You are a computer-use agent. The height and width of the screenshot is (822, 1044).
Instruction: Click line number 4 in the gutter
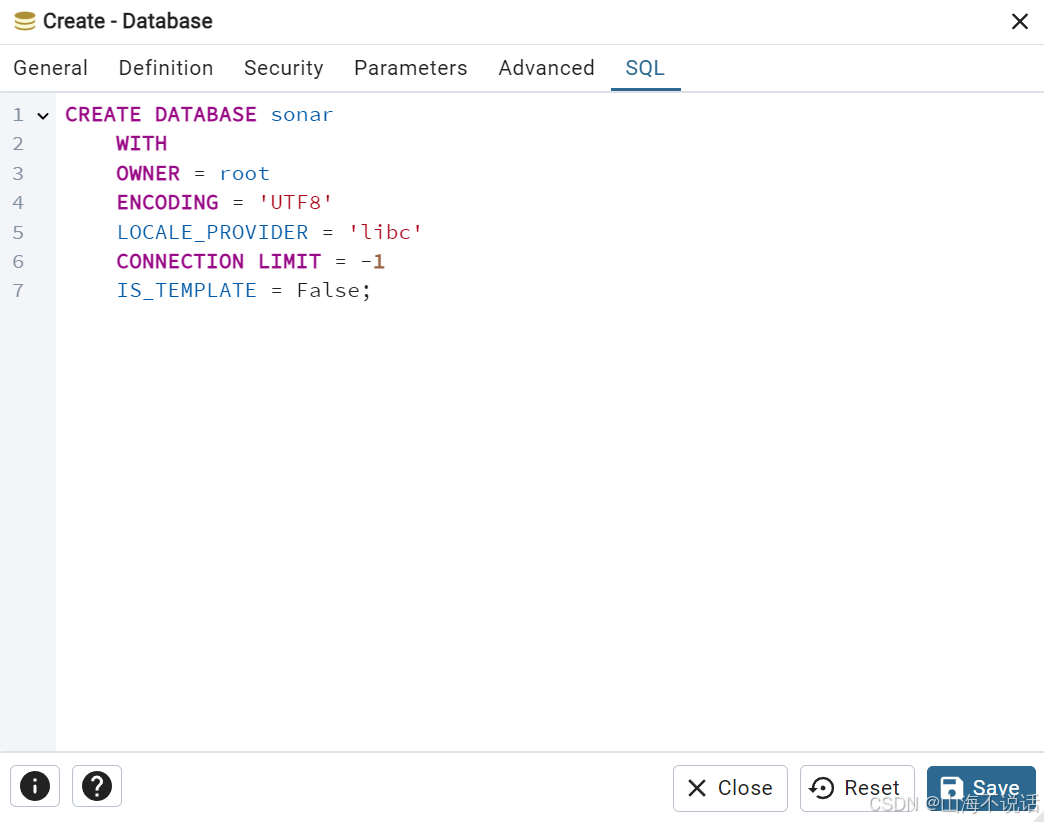[18, 202]
